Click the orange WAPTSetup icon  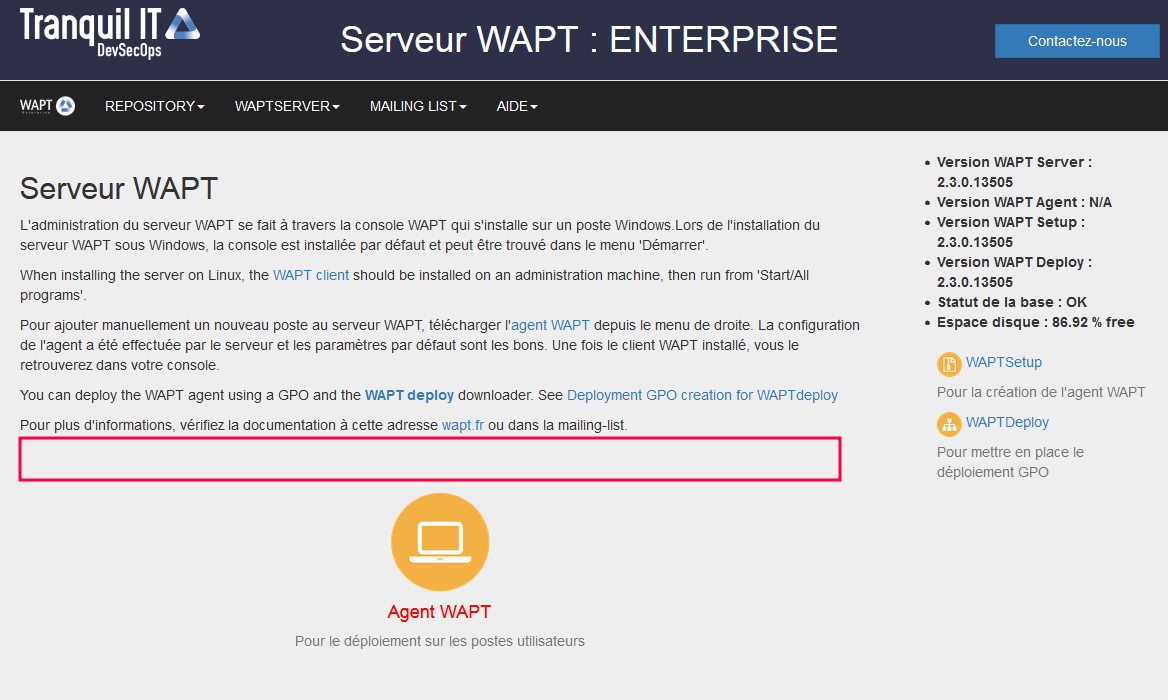click(x=949, y=364)
